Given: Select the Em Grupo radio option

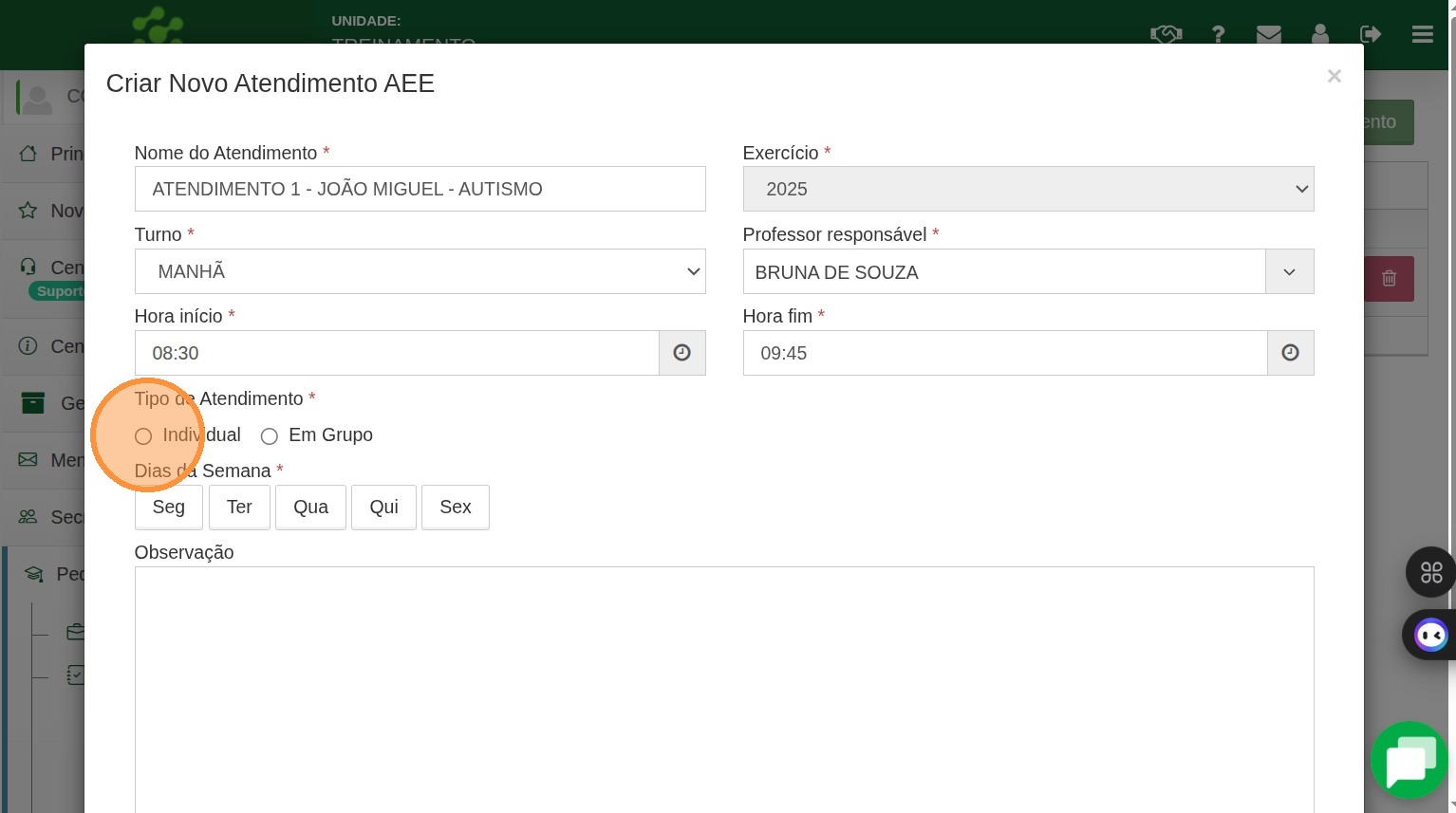Looking at the screenshot, I should pos(270,436).
